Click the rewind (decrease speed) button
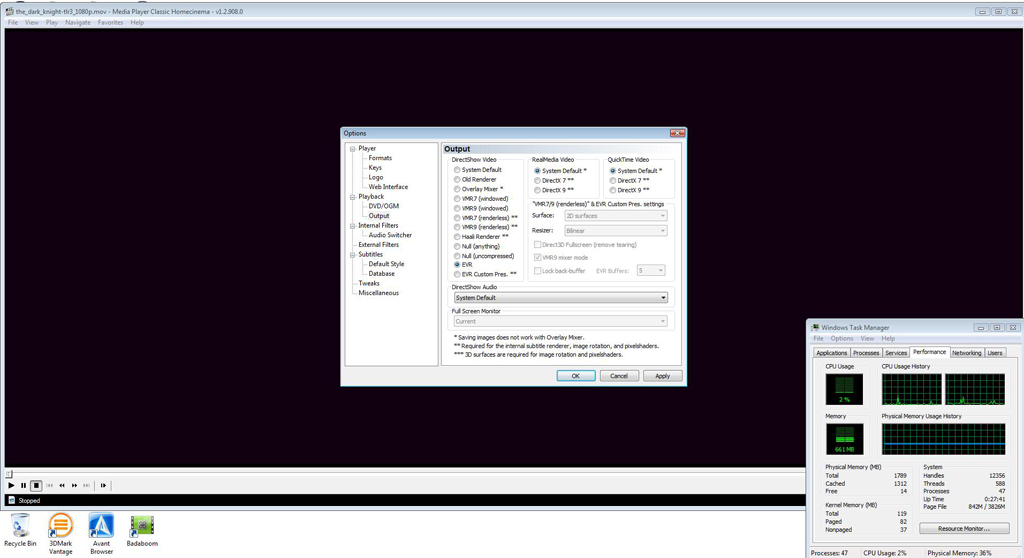 [61, 485]
